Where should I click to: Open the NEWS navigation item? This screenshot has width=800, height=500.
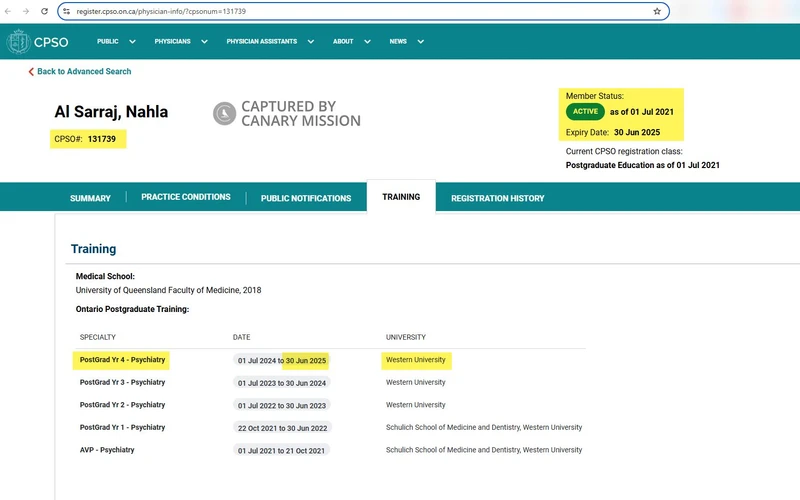click(398, 41)
